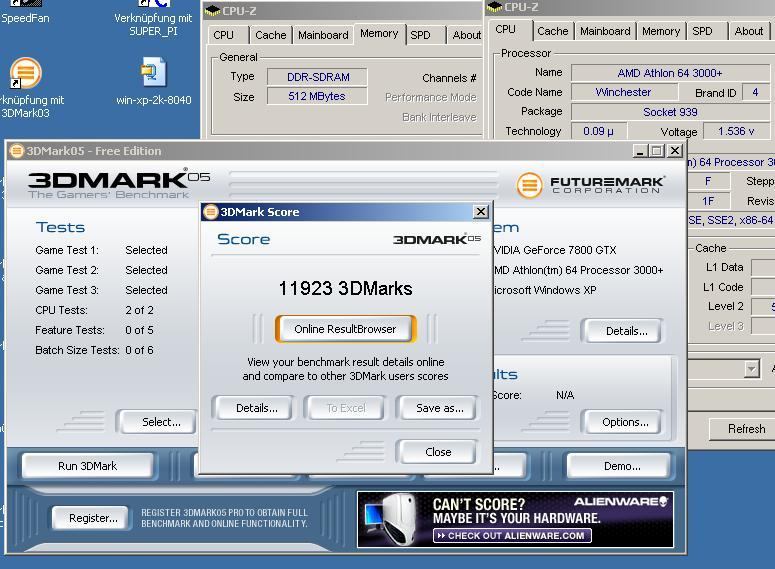This screenshot has width=775, height=569.
Task: Click the CPU-Z chip icon in left window
Action: [x=212, y=10]
